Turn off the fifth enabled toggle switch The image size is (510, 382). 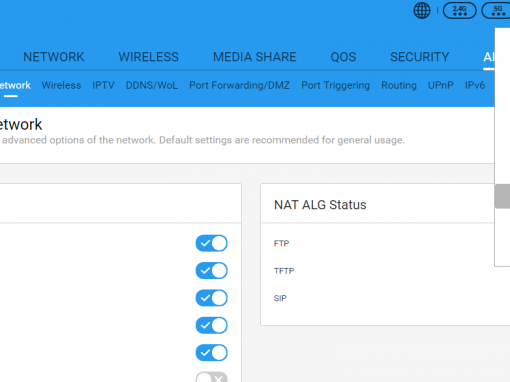pos(212,353)
